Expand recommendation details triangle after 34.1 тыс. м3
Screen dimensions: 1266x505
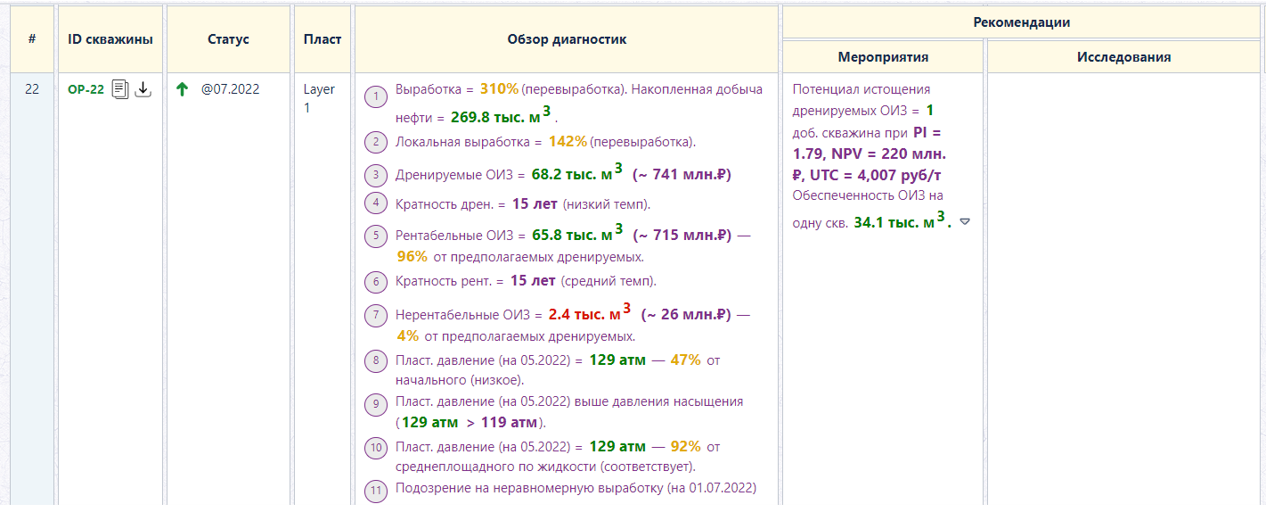coord(964,222)
